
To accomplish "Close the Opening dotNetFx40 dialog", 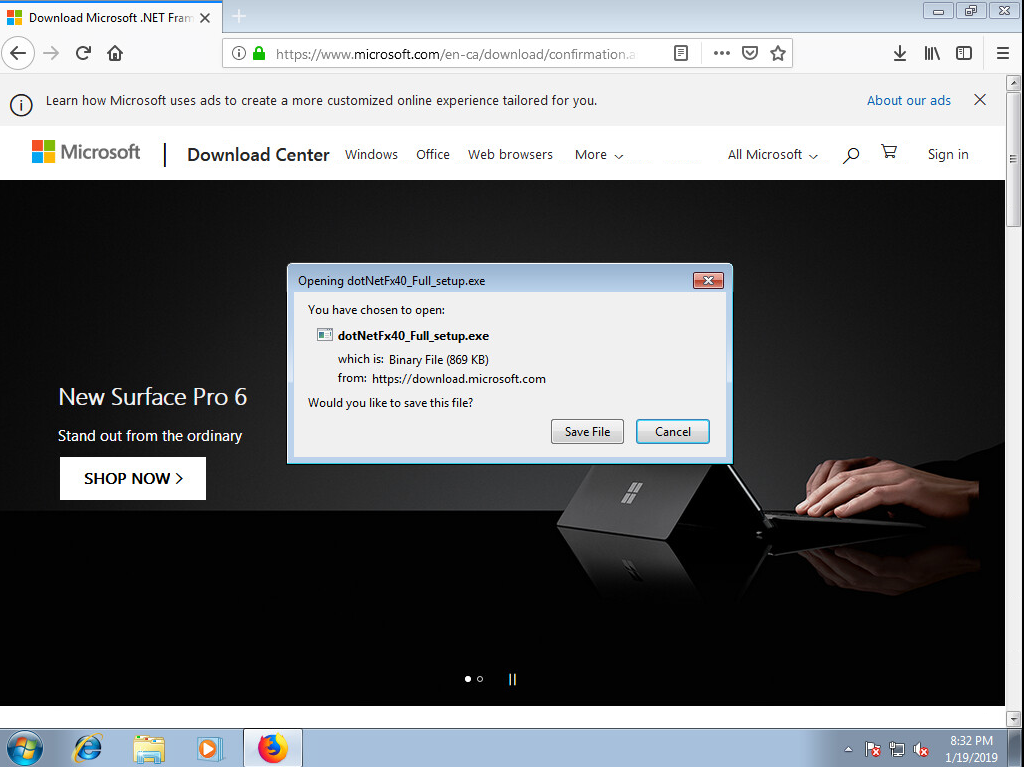I will pyautogui.click(x=708, y=280).
